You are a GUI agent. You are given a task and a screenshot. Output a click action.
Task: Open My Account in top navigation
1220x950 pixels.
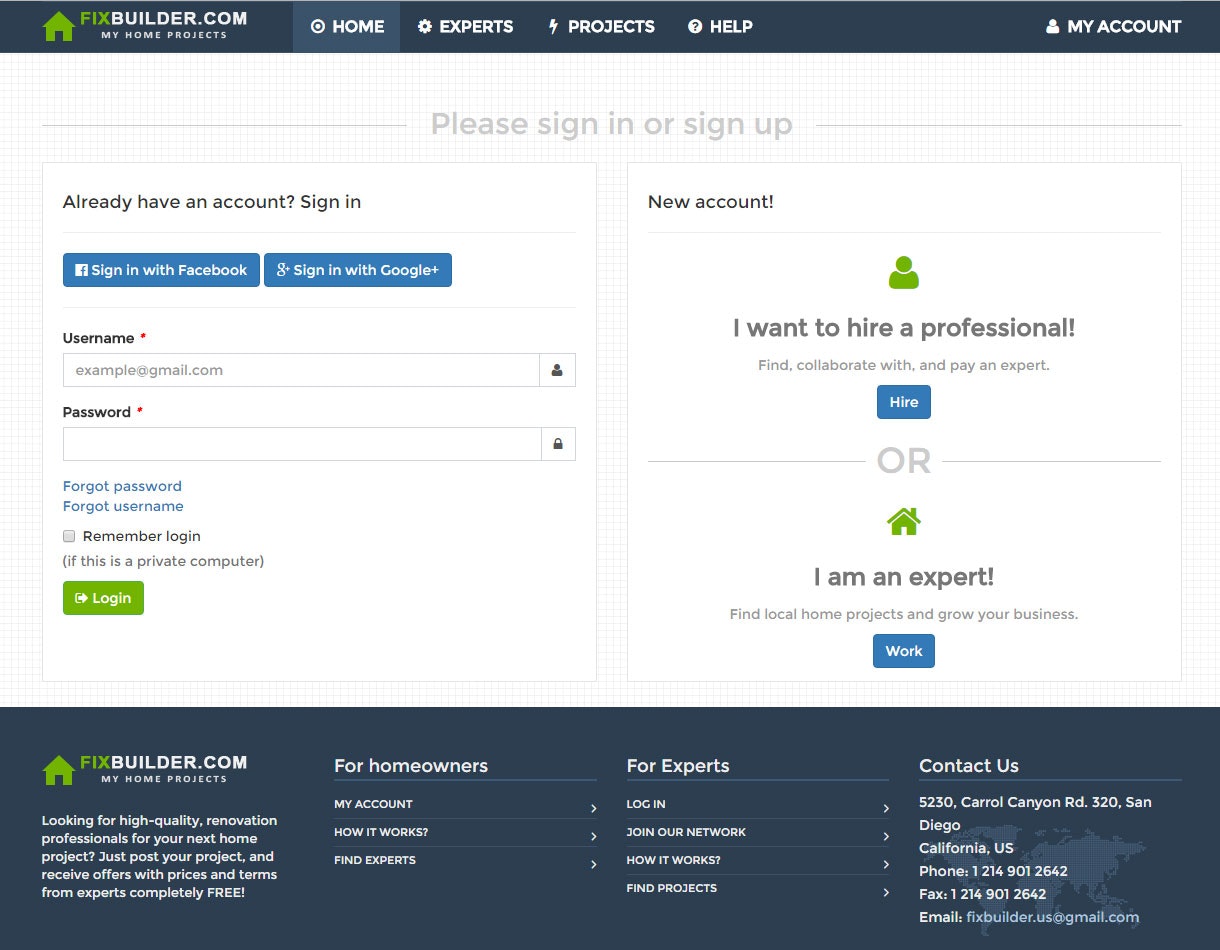[x=1113, y=27]
